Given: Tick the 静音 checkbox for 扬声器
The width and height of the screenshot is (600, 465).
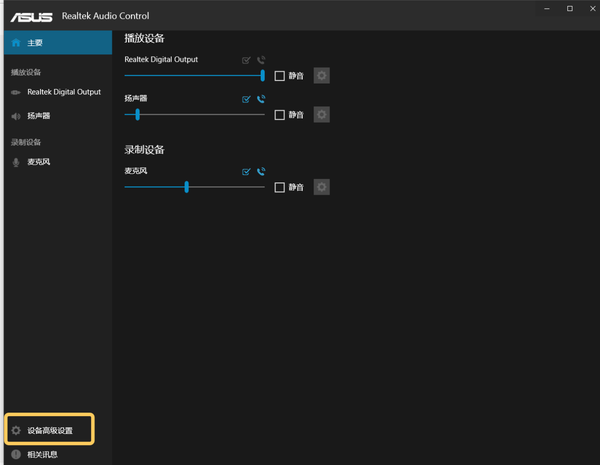Looking at the screenshot, I should (279, 115).
